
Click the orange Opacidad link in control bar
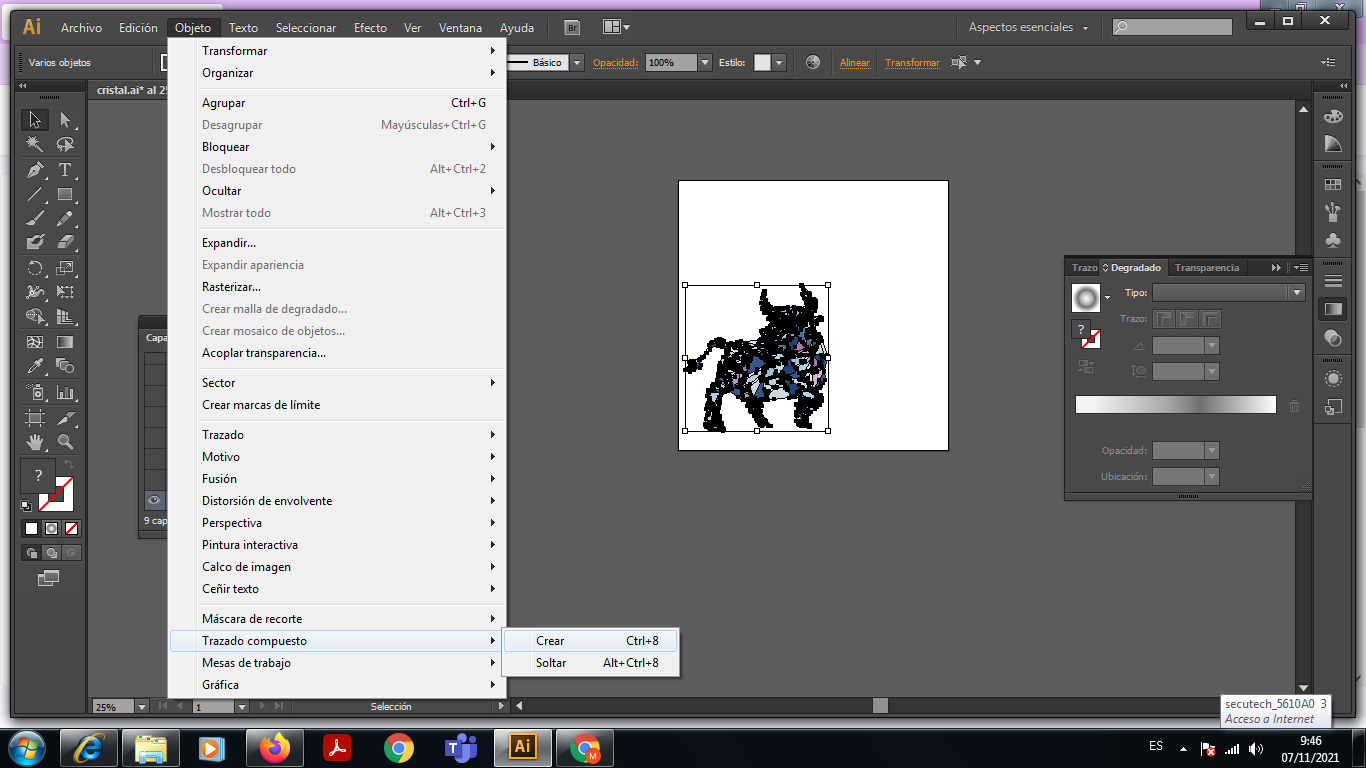(x=615, y=63)
